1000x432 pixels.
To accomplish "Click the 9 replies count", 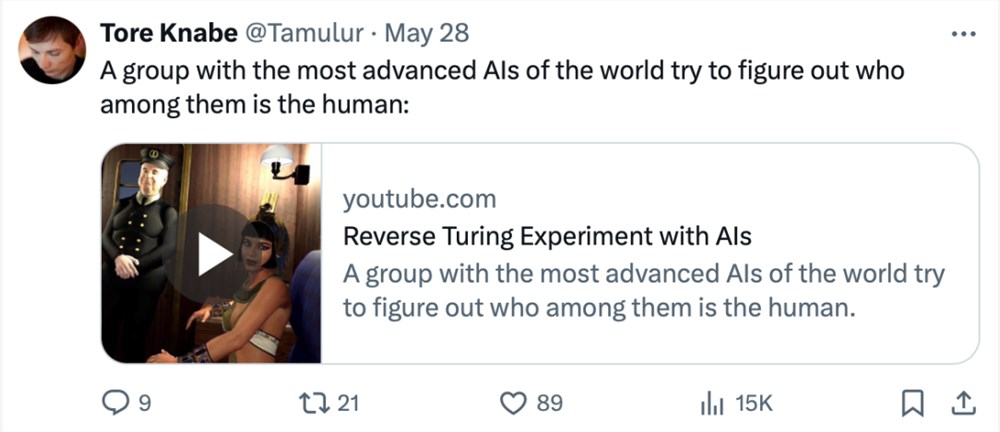I will tap(145, 404).
